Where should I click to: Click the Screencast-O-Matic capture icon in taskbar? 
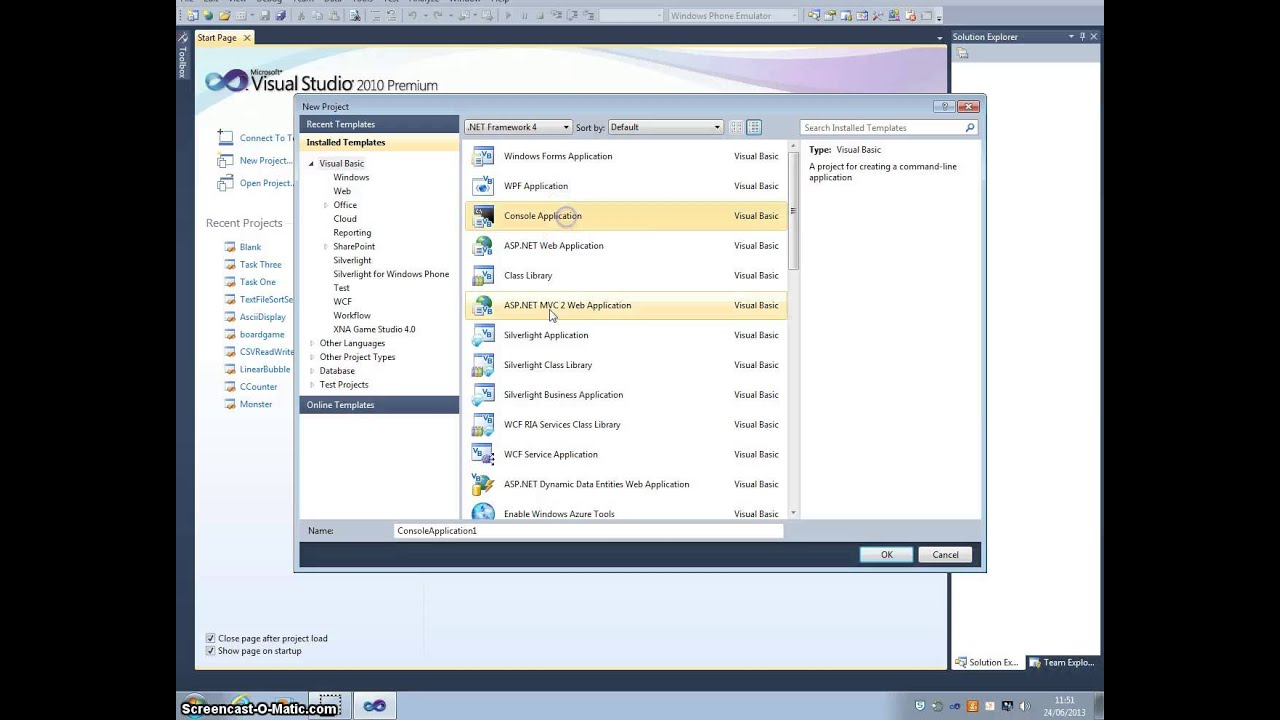(329, 706)
